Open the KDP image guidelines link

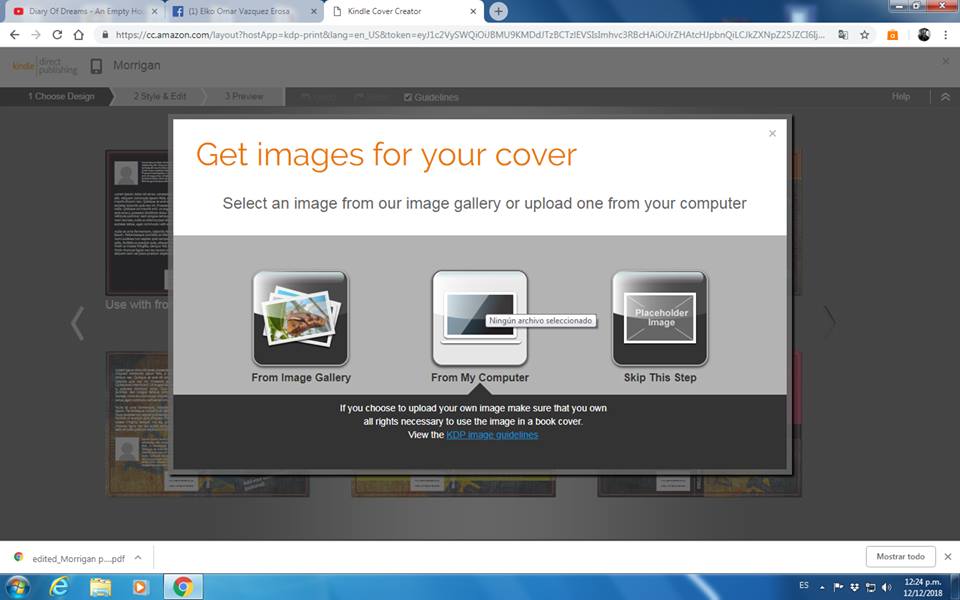491,435
